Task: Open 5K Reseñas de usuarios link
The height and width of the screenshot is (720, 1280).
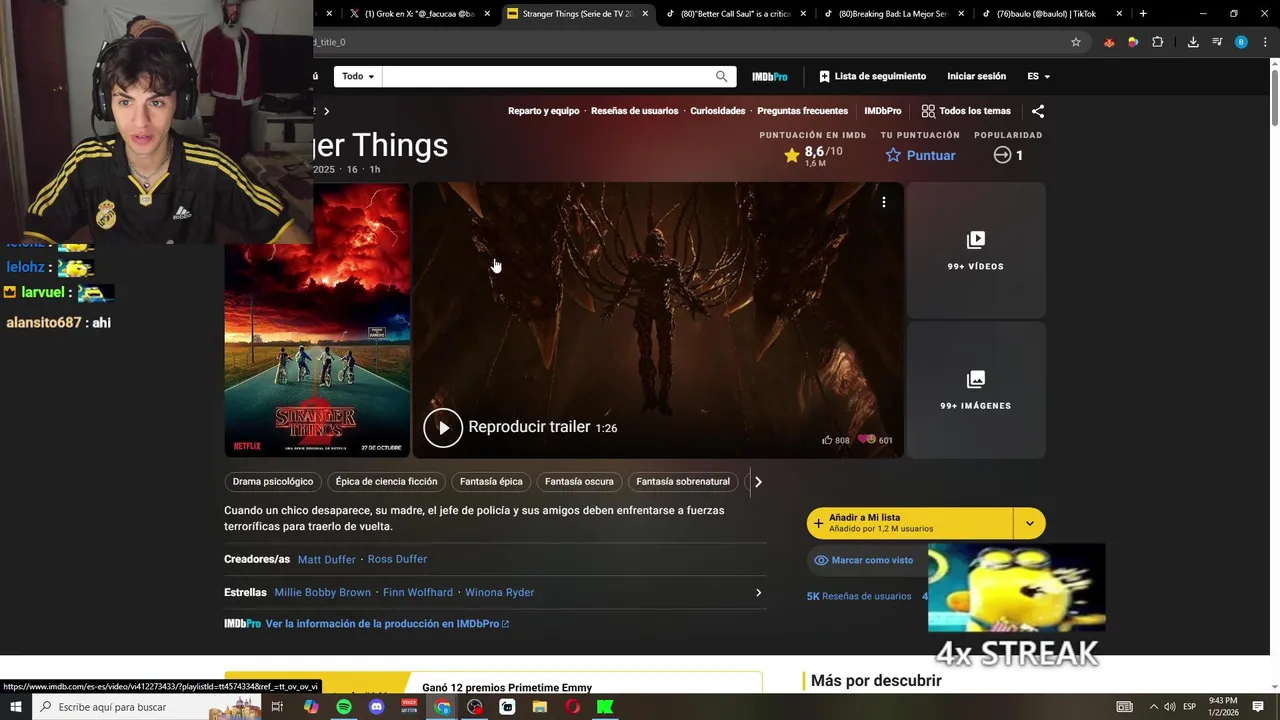Action: pyautogui.click(x=859, y=596)
